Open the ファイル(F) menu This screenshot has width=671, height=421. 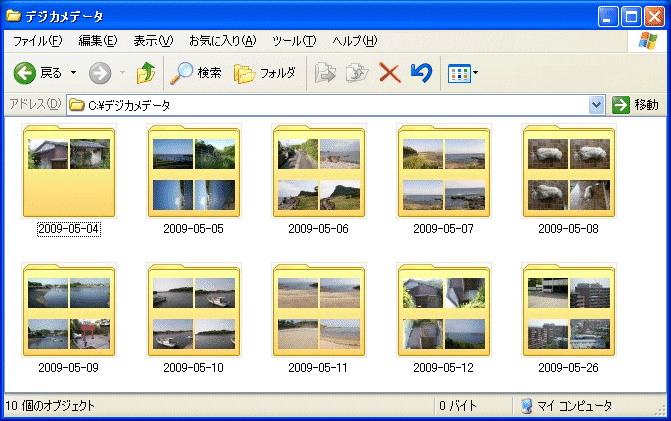pos(38,41)
